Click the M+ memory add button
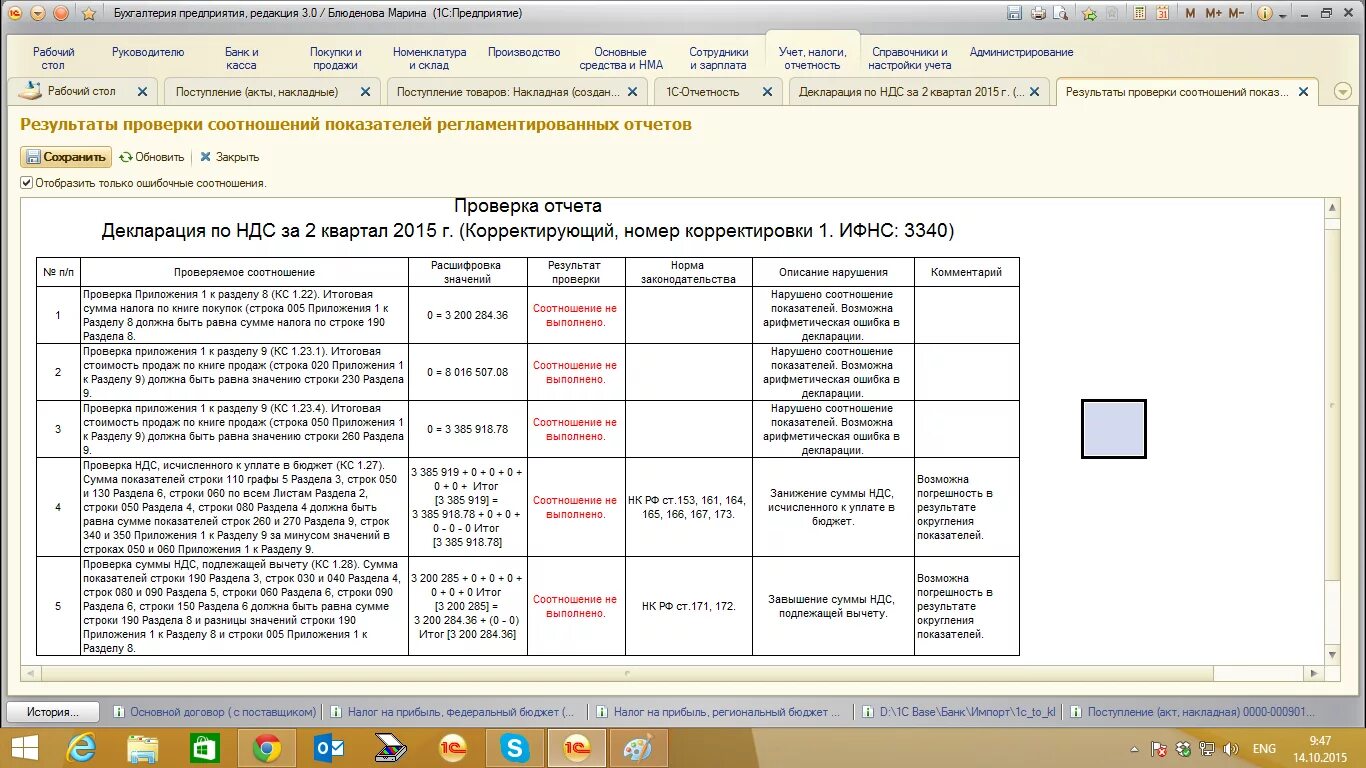 coord(1214,13)
